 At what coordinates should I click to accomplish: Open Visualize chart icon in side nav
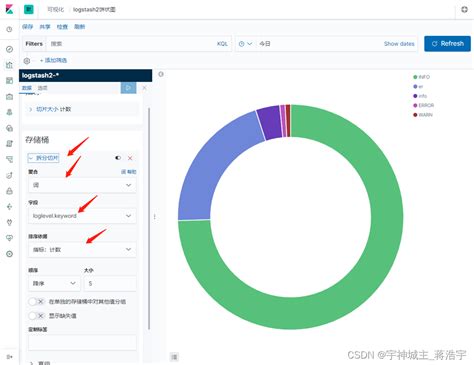(9, 65)
